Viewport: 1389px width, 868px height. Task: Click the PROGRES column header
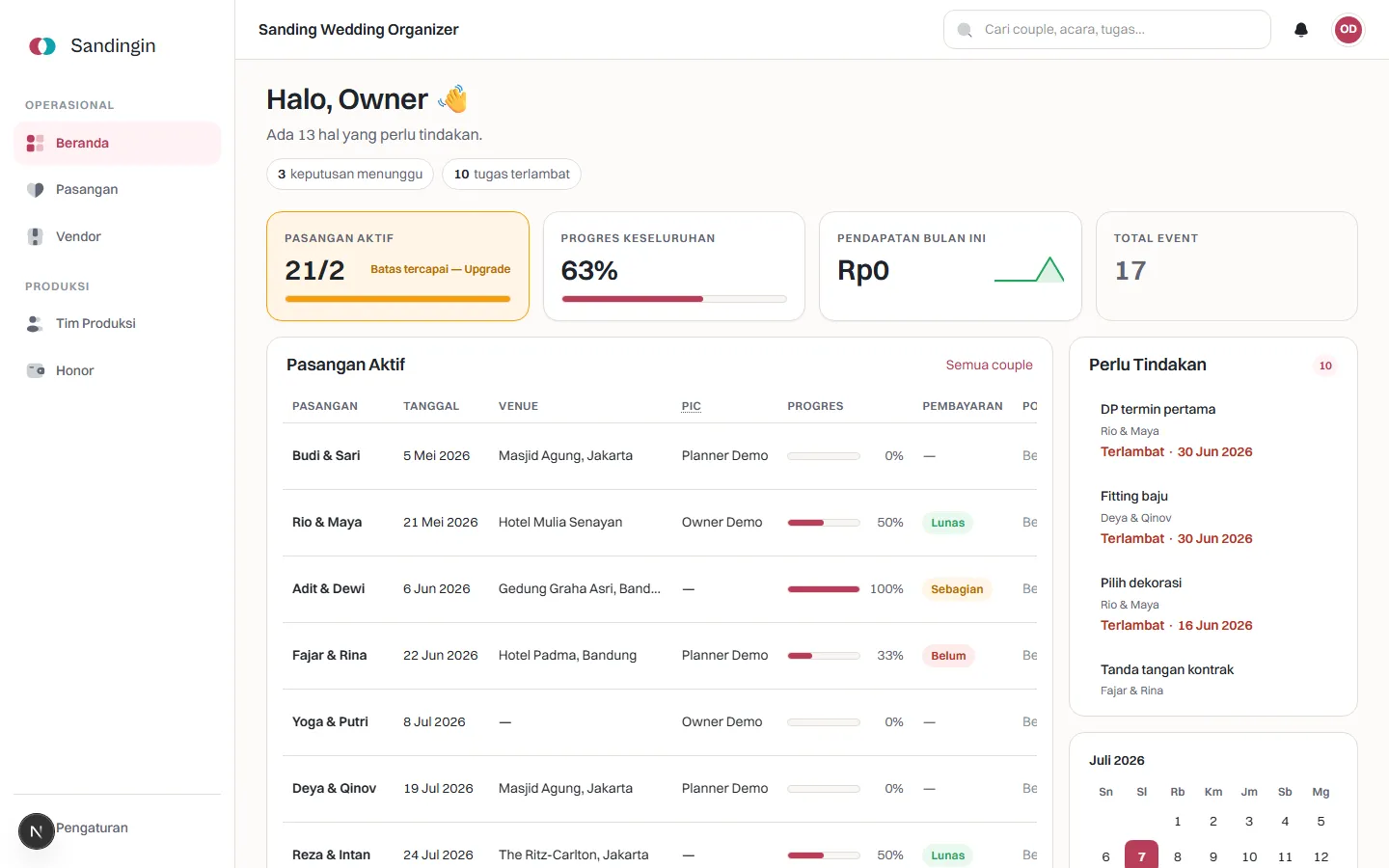[815, 406]
